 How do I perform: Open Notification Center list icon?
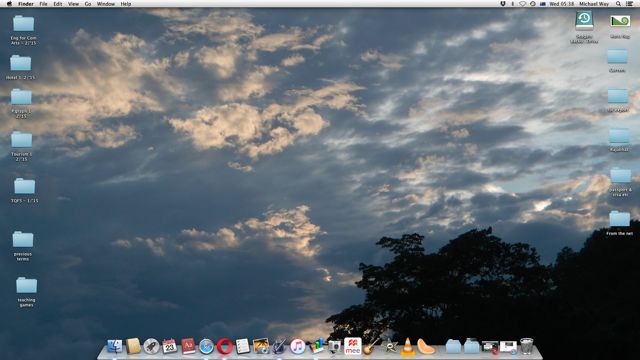tap(630, 4)
